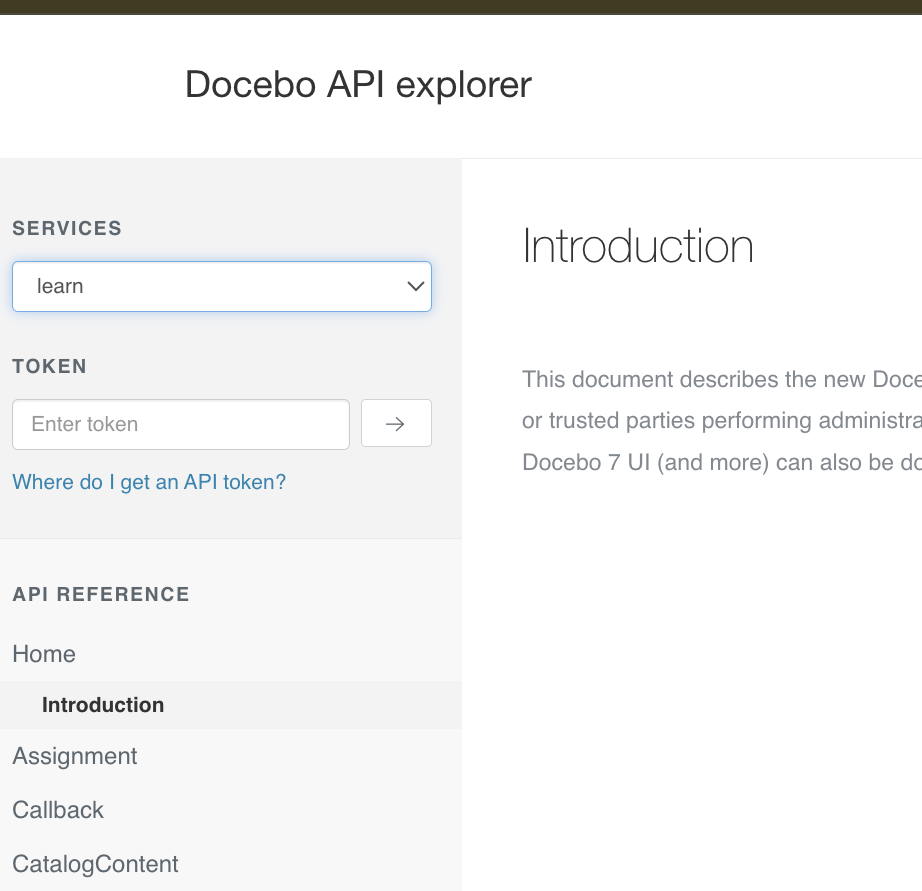Viewport: 922px width, 891px height.
Task: Click the API REFERENCE section label
Action: [101, 594]
